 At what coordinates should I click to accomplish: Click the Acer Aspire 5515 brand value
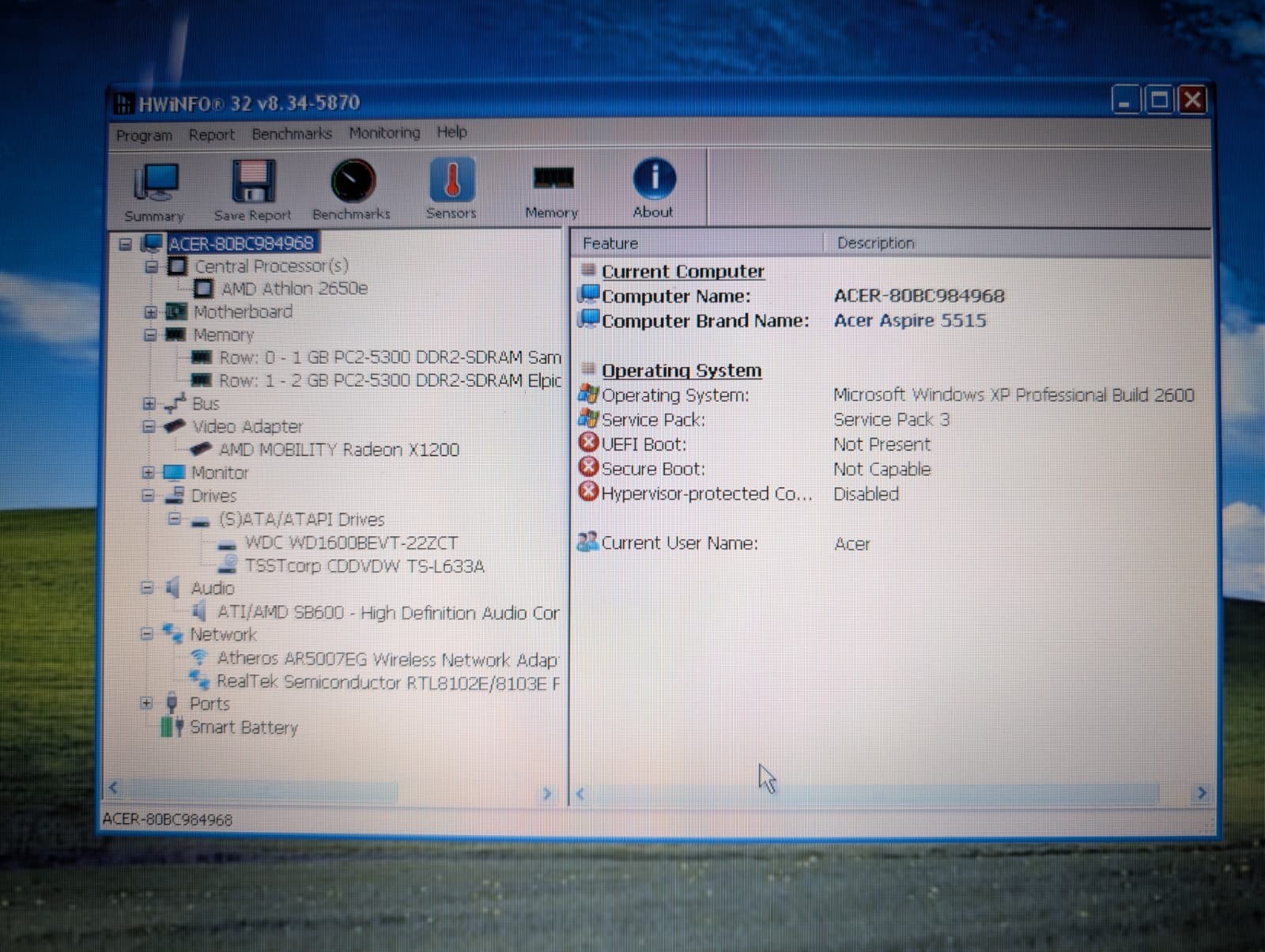pyautogui.click(x=910, y=320)
